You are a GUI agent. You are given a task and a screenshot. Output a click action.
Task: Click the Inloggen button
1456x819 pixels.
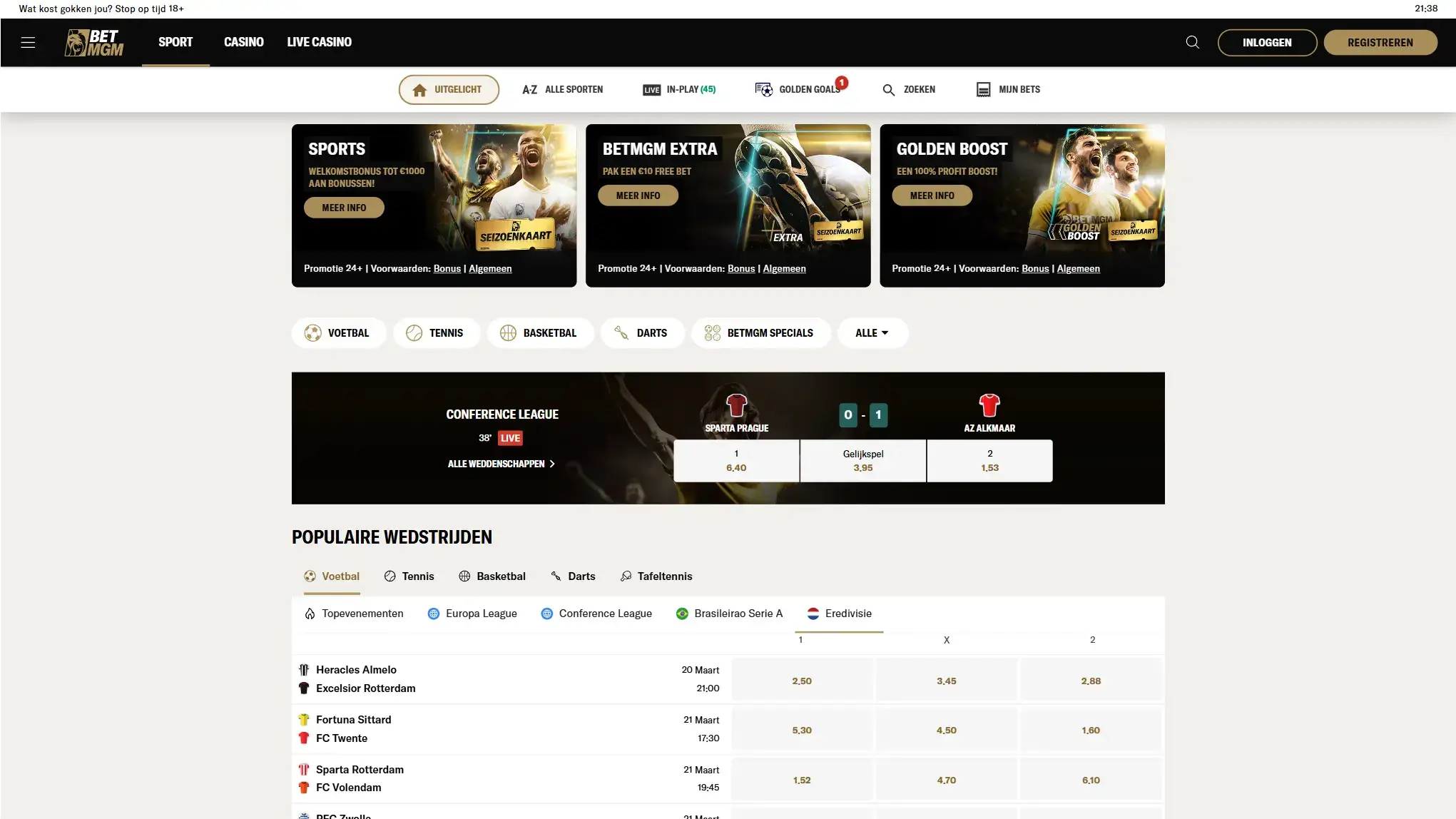(1267, 43)
